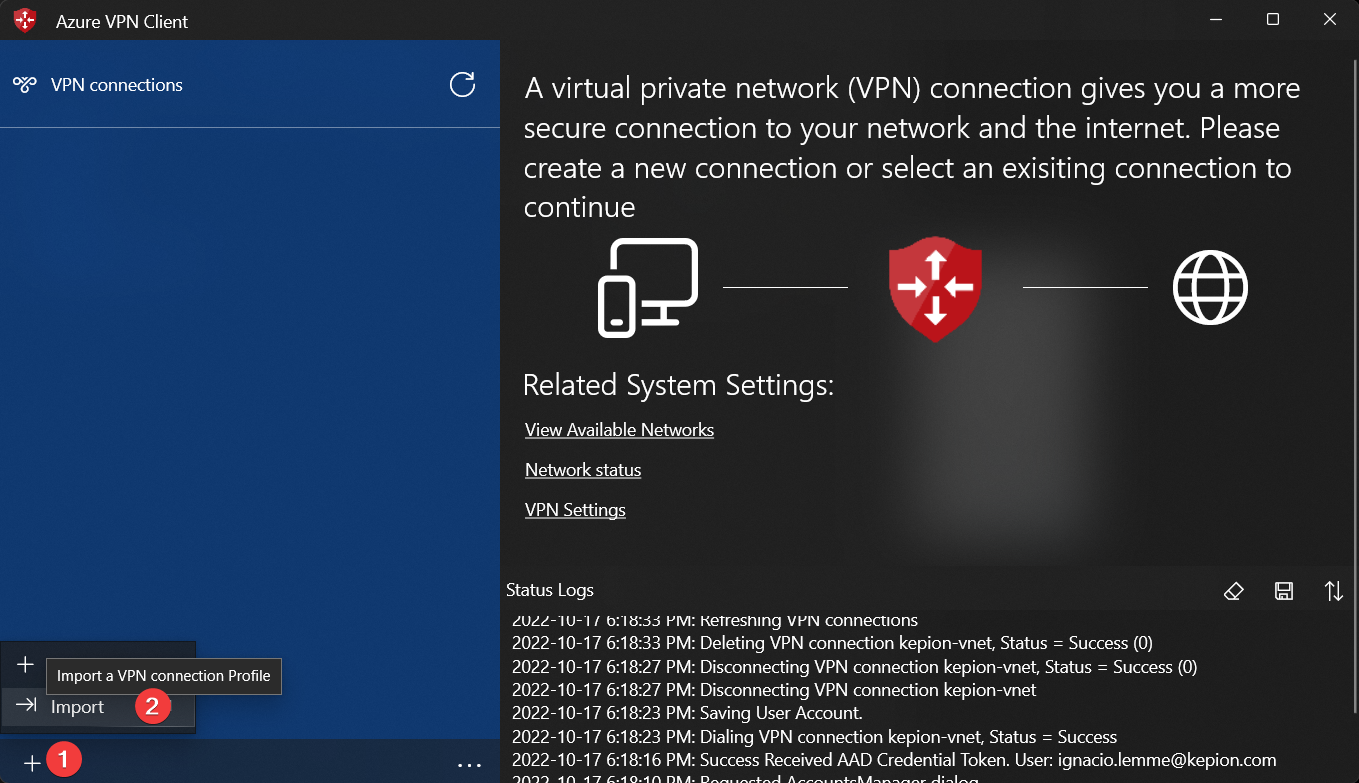This screenshot has height=783, width=1359.
Task: Click the VPN connections icon in sidebar header
Action: click(x=25, y=85)
